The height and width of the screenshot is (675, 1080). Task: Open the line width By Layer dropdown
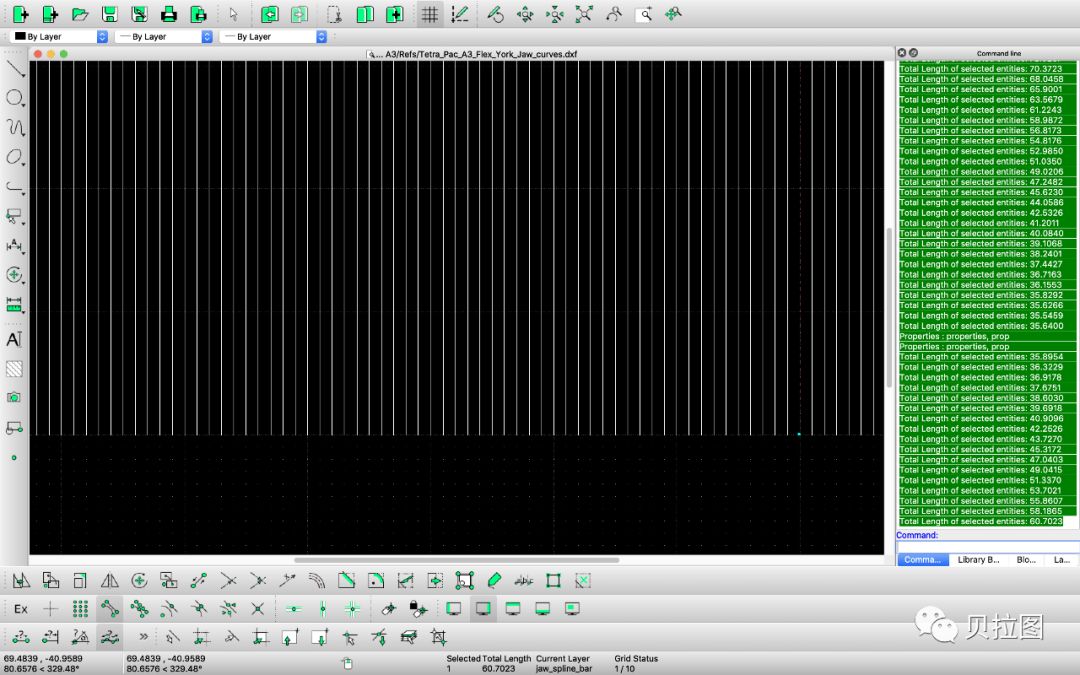(x=164, y=36)
